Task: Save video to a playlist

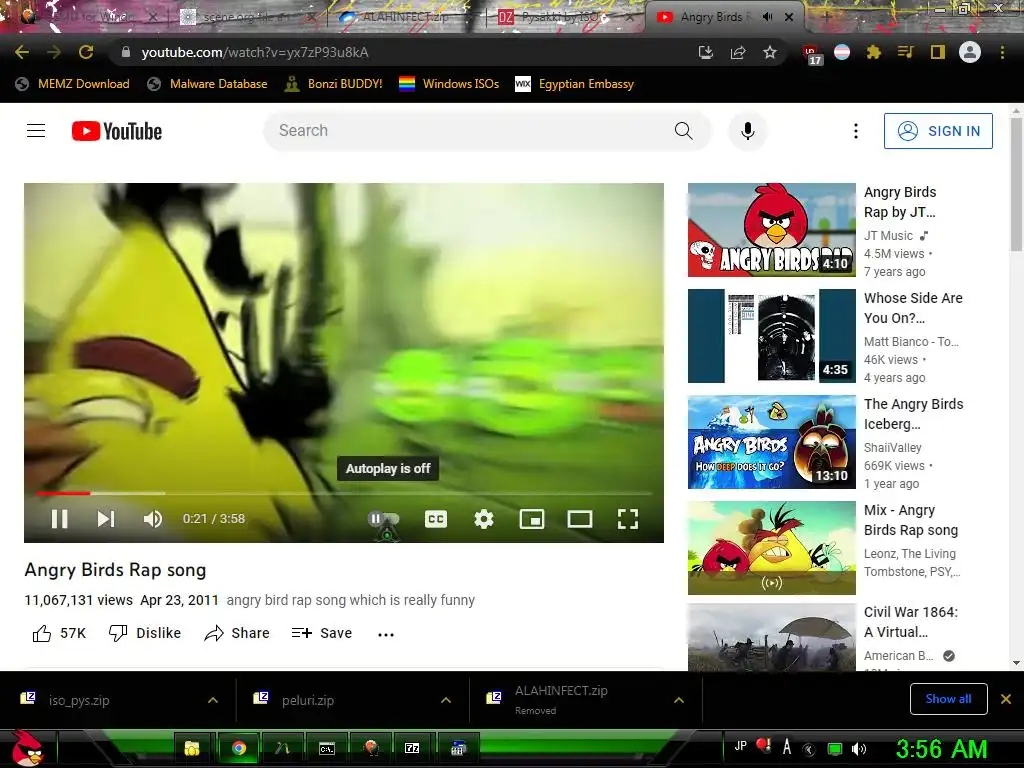Action: coord(321,633)
